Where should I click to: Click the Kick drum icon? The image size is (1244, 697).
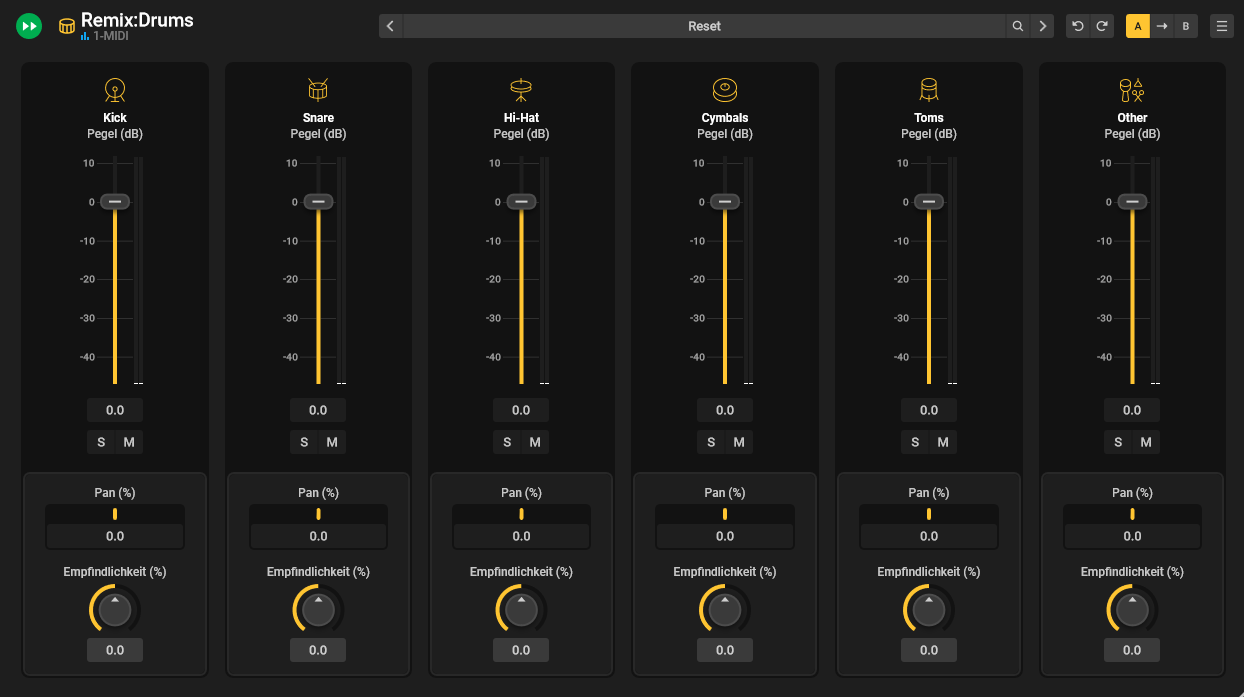click(115, 91)
